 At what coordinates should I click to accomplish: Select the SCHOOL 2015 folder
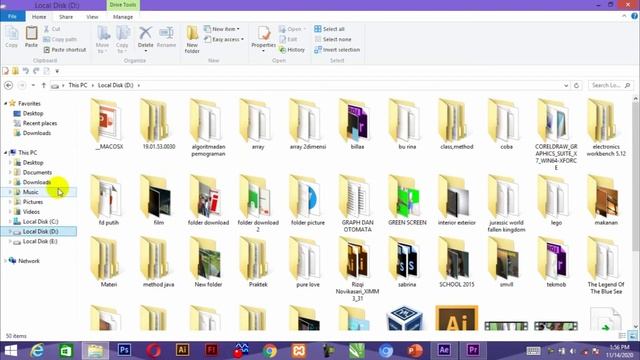click(x=457, y=262)
